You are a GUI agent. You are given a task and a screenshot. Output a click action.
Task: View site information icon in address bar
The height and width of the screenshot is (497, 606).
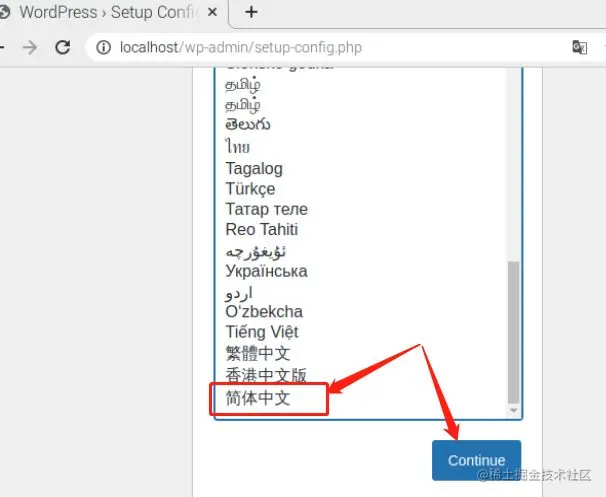(x=104, y=48)
